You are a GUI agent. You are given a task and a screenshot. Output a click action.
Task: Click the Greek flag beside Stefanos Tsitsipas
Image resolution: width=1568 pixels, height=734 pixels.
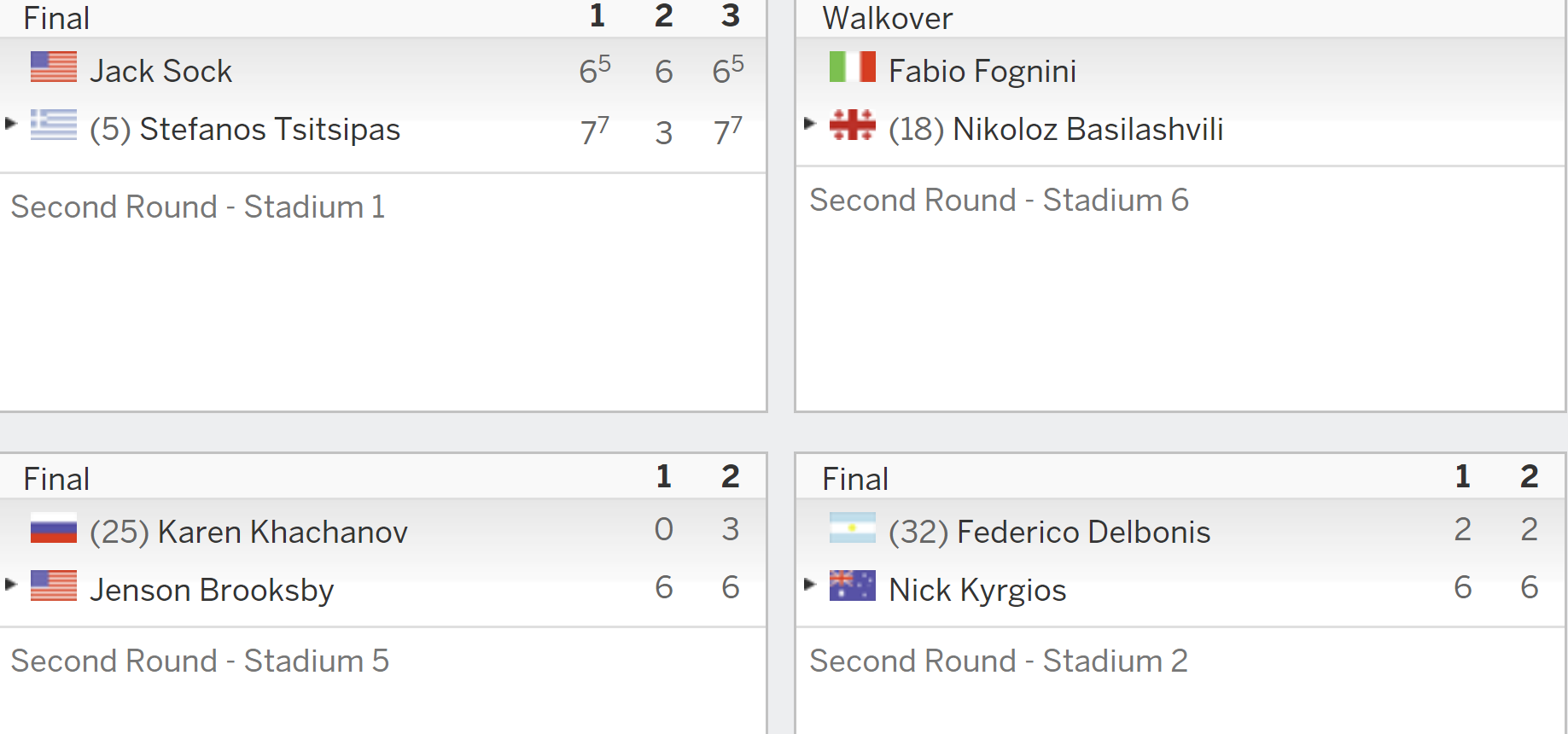(54, 125)
